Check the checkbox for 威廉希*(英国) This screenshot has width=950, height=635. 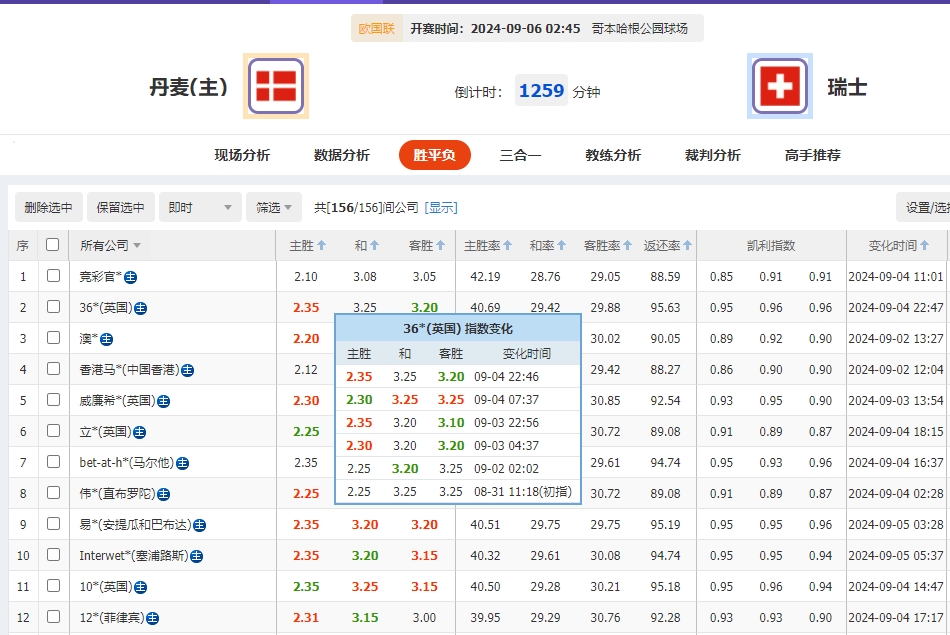tap(54, 400)
